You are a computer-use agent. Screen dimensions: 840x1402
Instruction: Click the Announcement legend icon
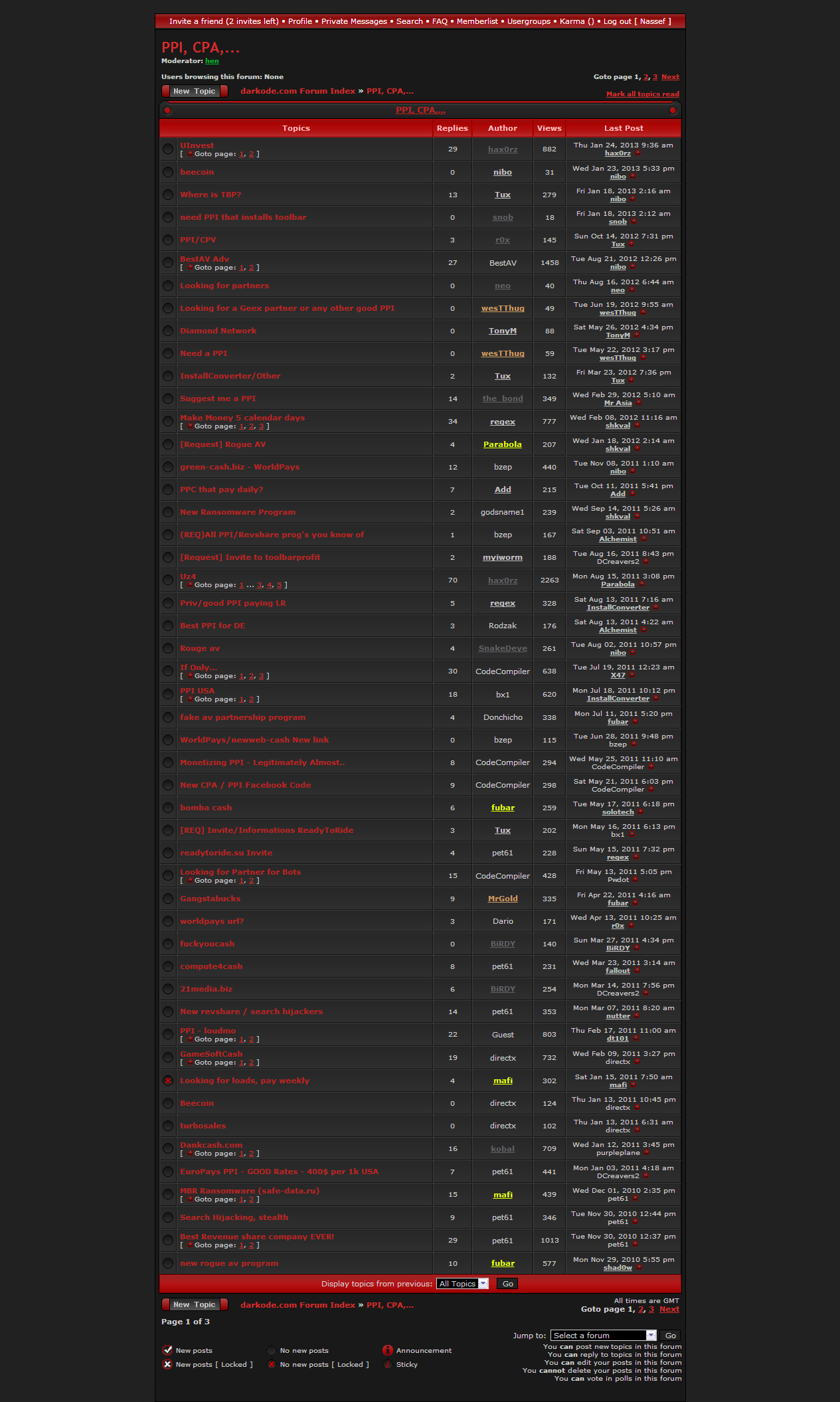[388, 1350]
